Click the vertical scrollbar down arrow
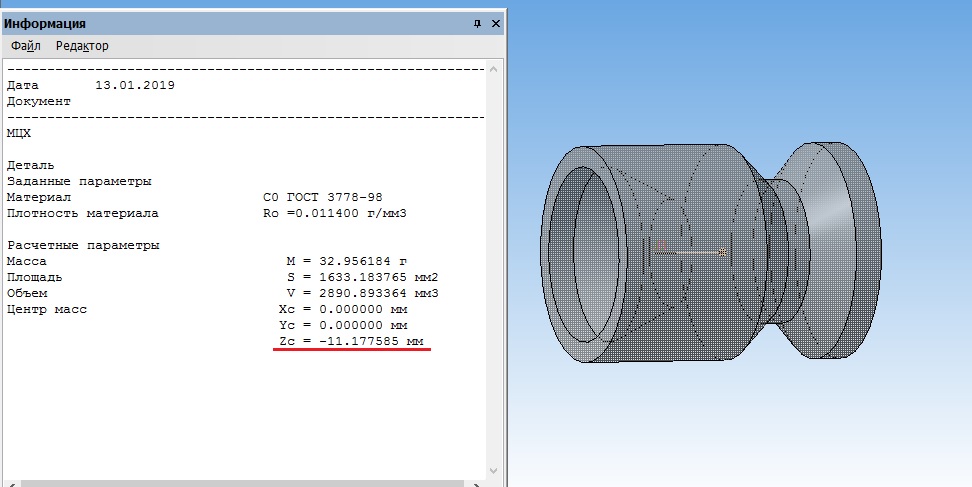The height and width of the screenshot is (487, 972). (x=495, y=470)
